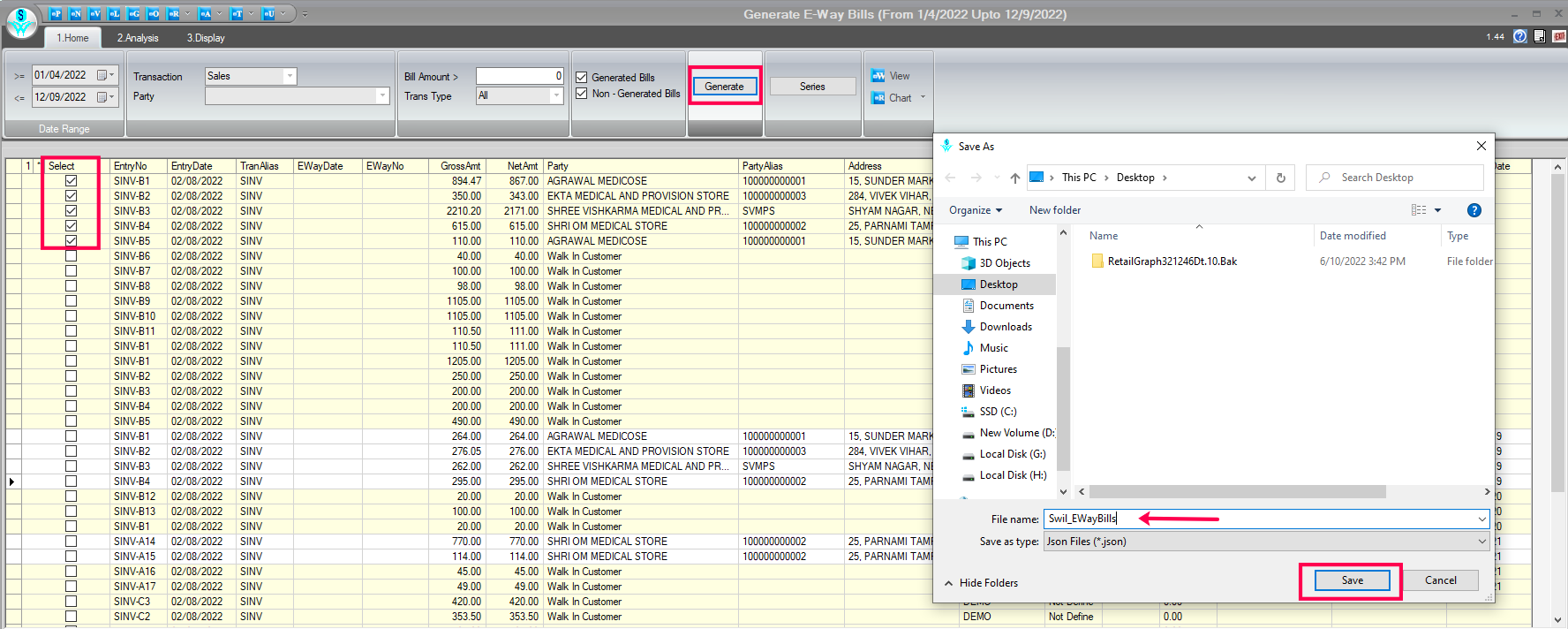Click the 'G' quick access toolbar icon

tap(134, 14)
